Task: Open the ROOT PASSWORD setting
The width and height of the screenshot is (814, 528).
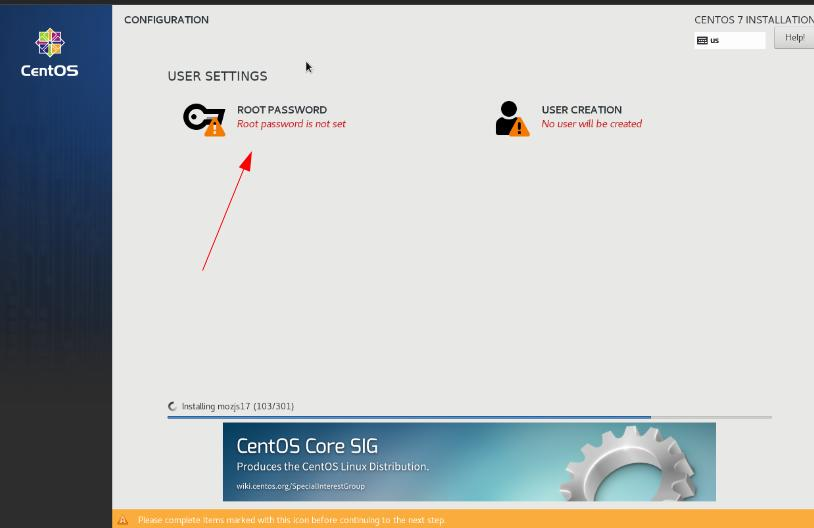Action: coord(281,110)
